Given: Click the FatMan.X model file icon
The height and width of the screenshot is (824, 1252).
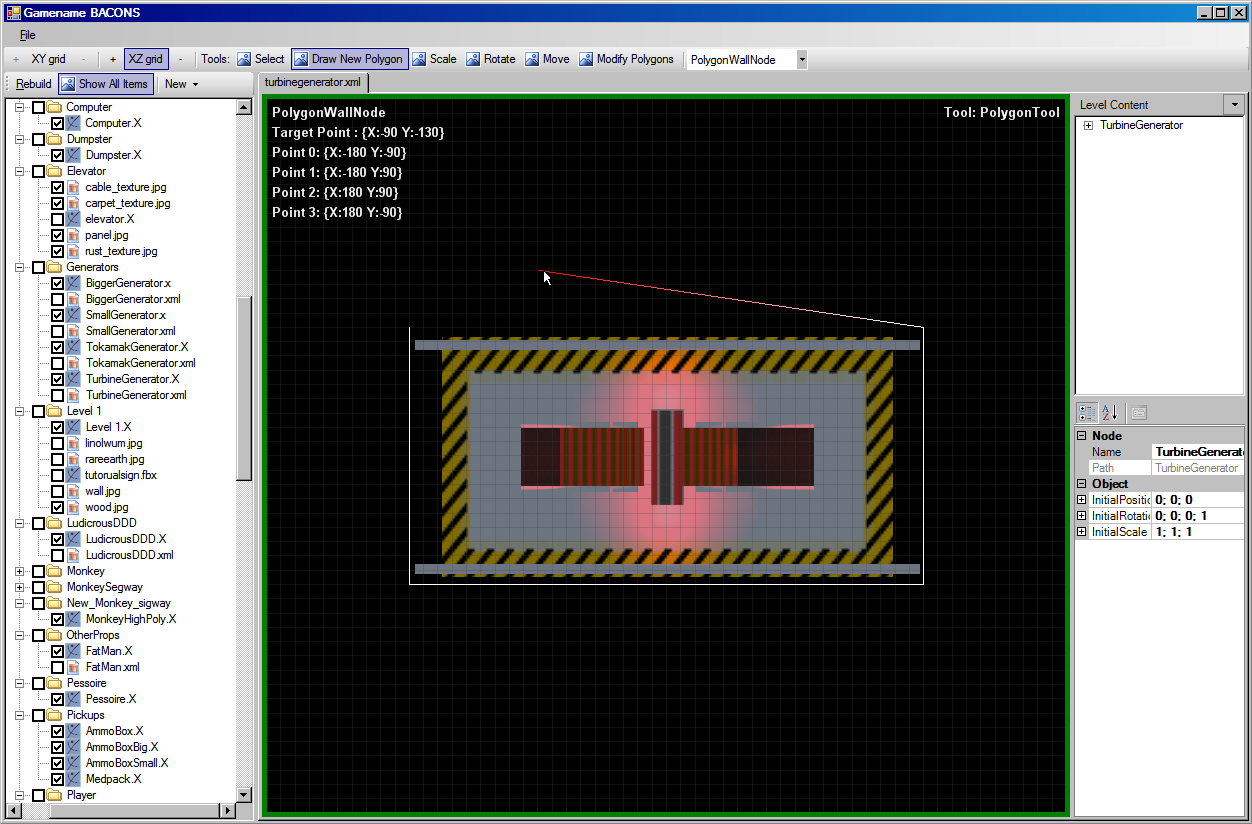Looking at the screenshot, I should pyautogui.click(x=73, y=651).
